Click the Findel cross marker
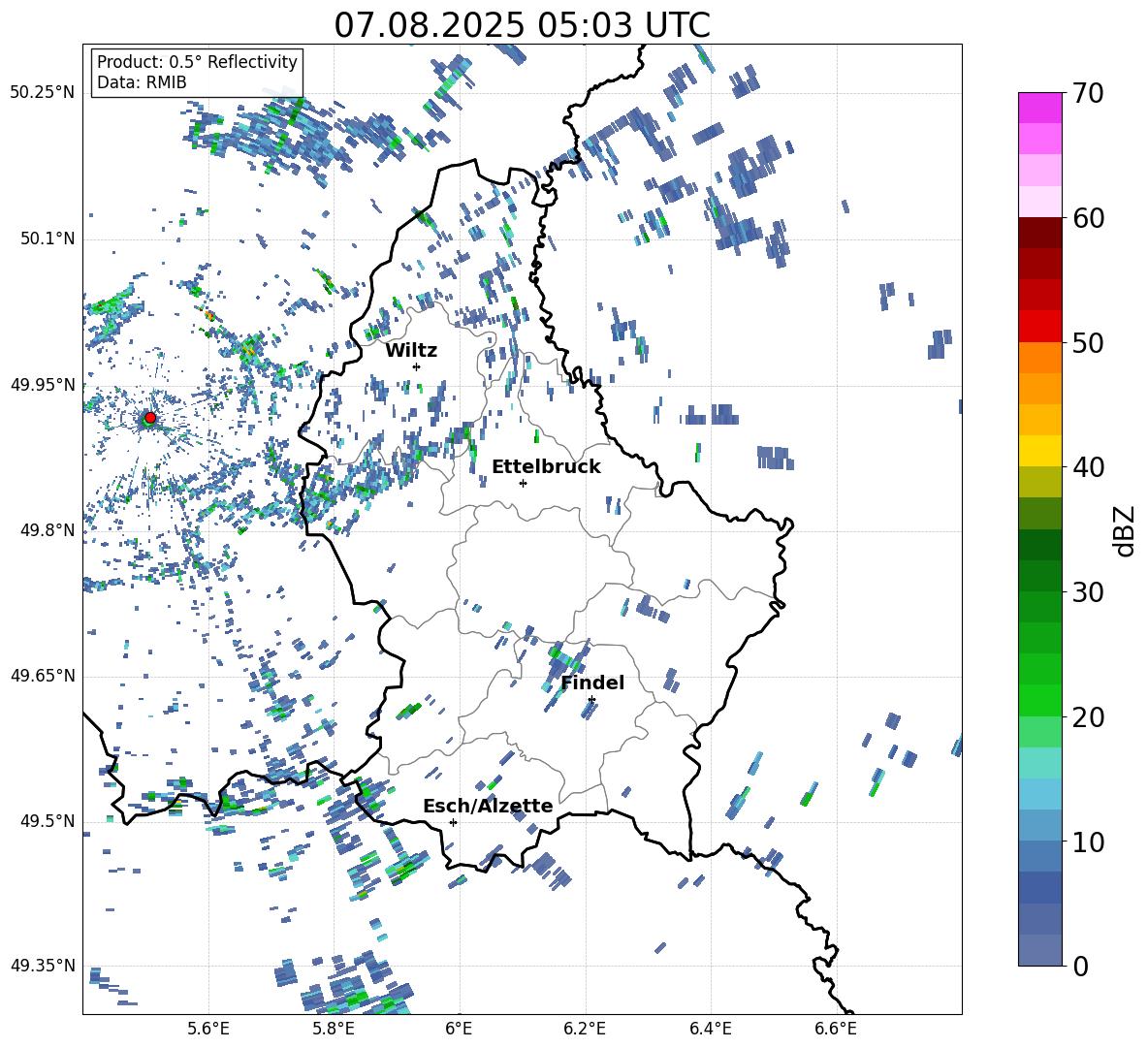Screen dimensions: 1148x1048 coord(591,700)
